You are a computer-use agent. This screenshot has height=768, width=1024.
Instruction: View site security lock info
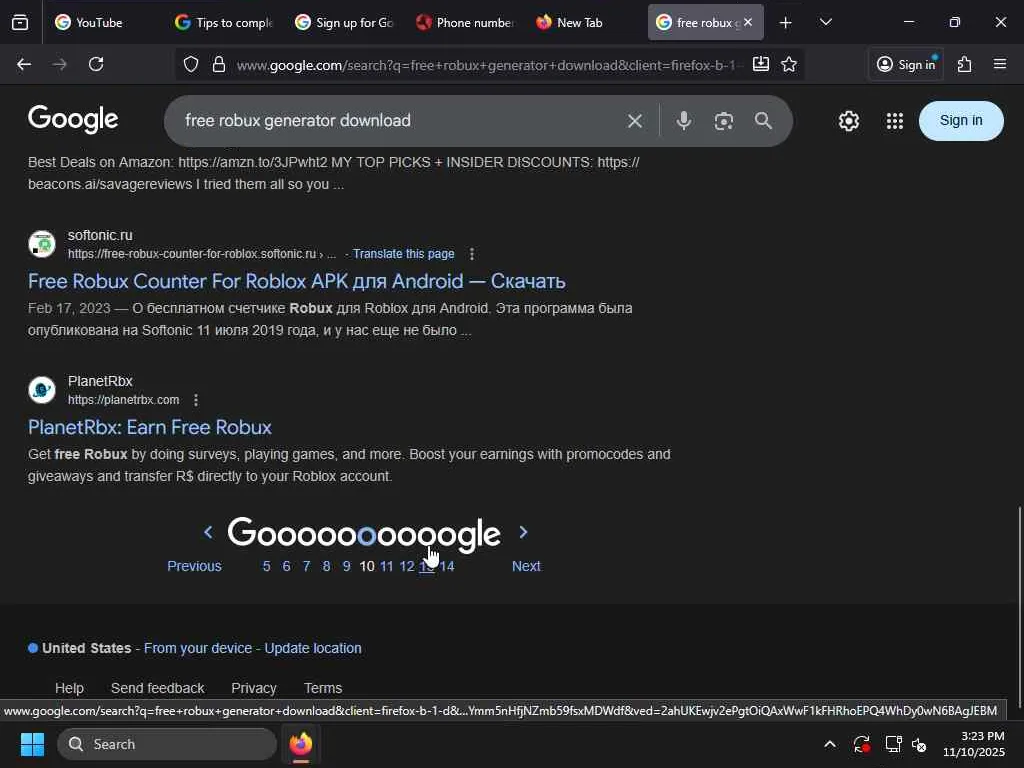coord(219,65)
